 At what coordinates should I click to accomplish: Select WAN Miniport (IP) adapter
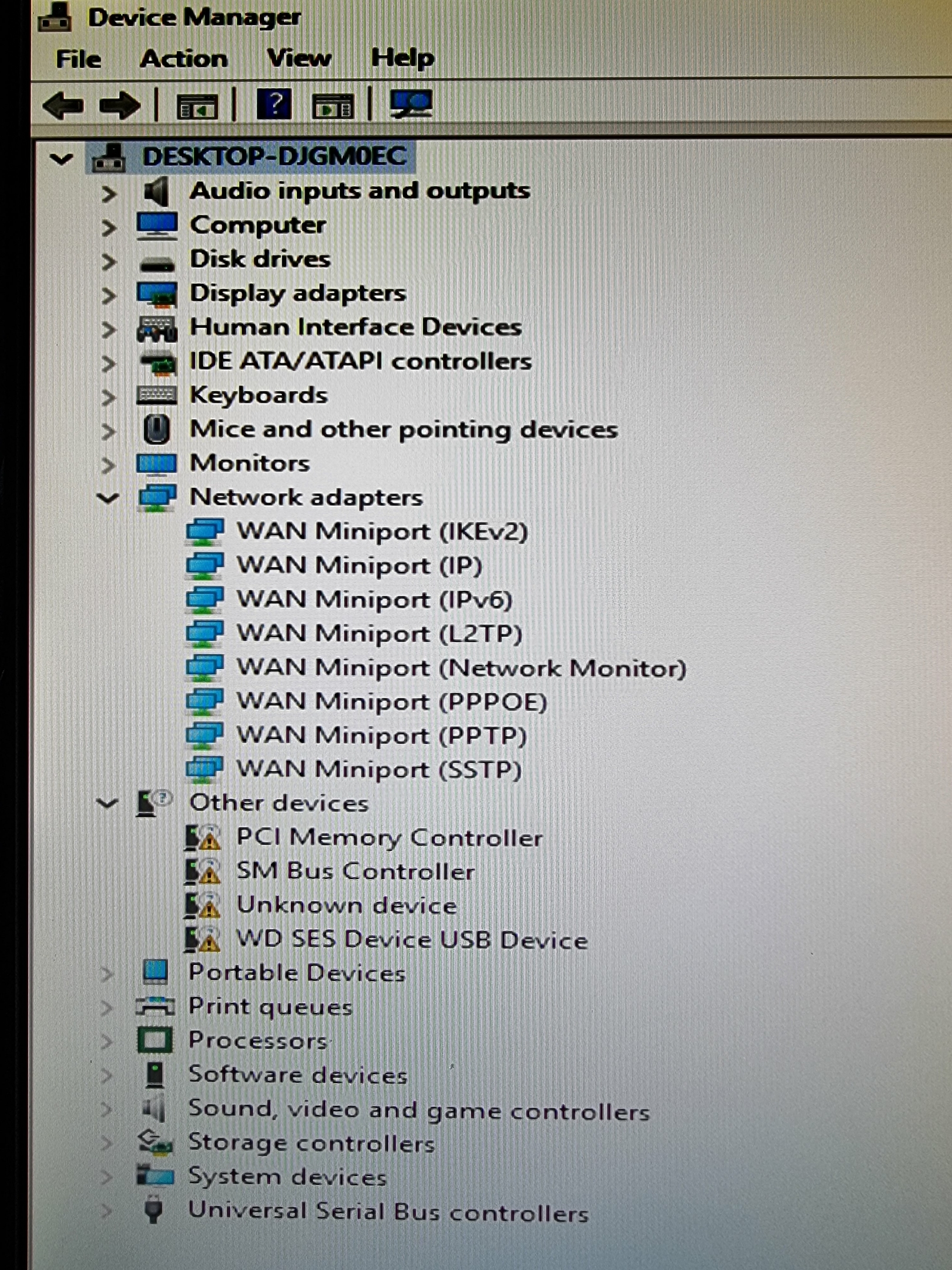(x=359, y=566)
